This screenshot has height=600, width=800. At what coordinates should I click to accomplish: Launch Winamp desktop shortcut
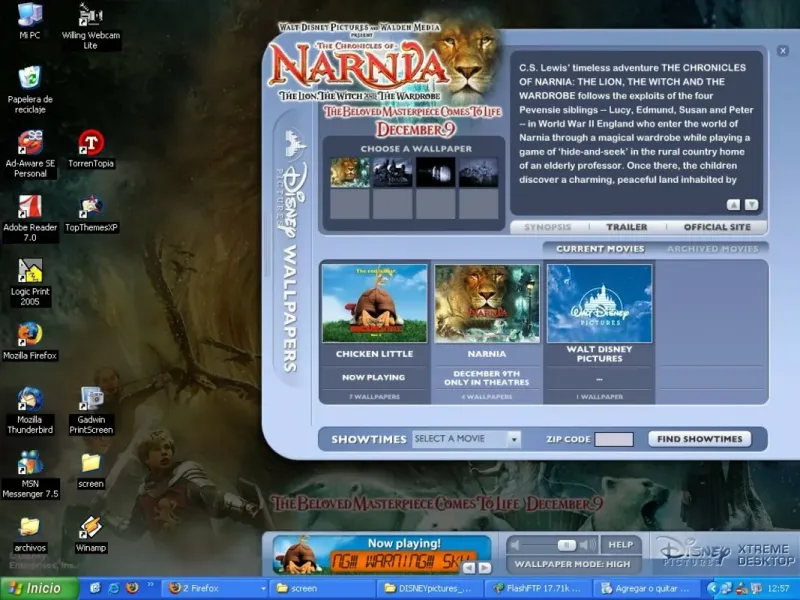click(91, 534)
